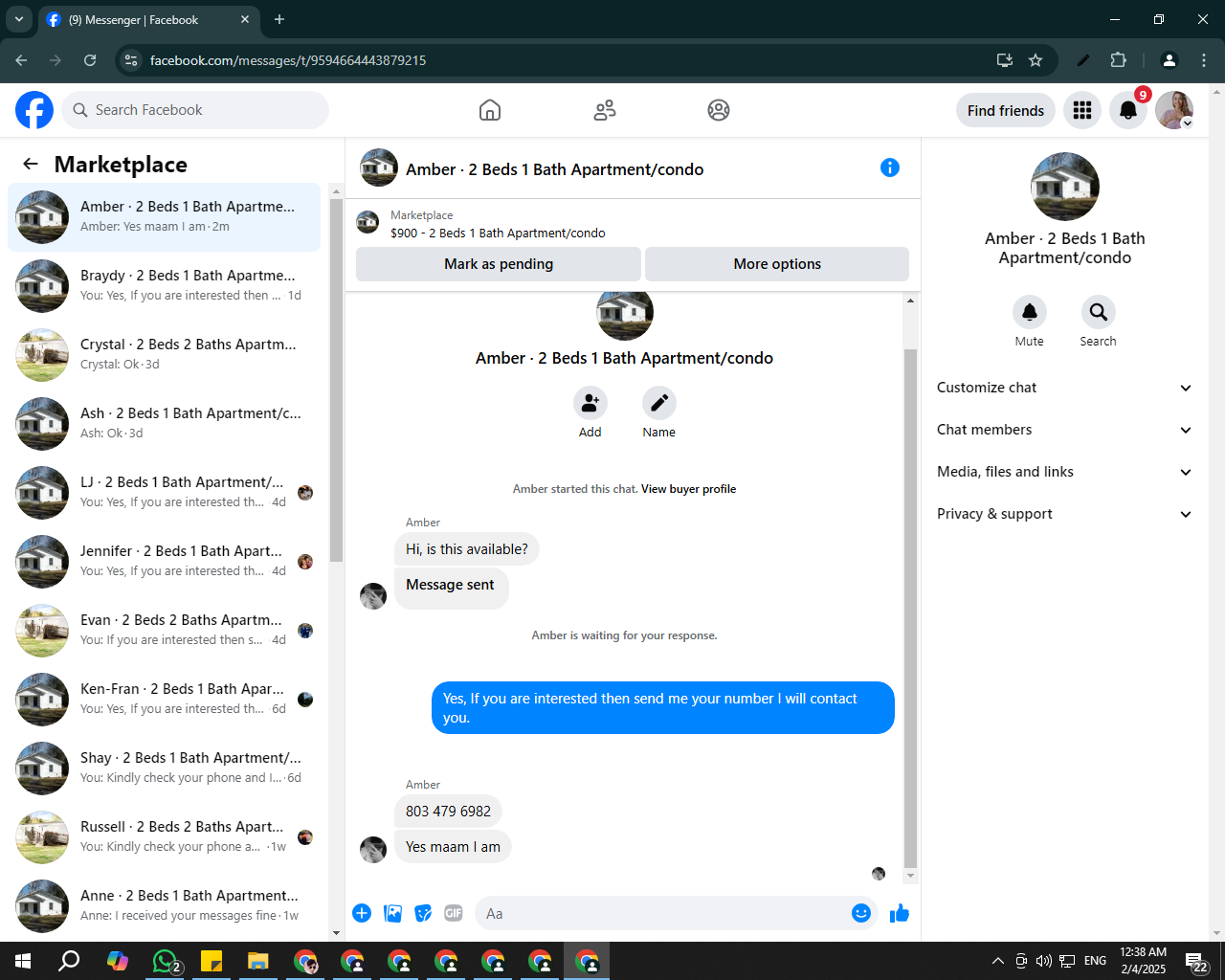Choose a sticker icon in composer
This screenshot has height=980, width=1225.
[x=423, y=913]
